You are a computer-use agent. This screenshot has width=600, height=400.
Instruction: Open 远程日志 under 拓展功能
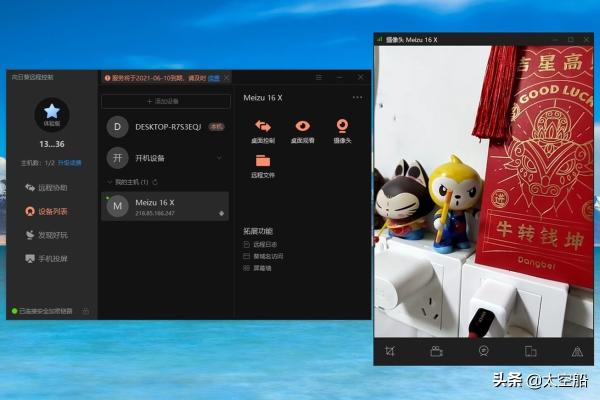pos(260,244)
